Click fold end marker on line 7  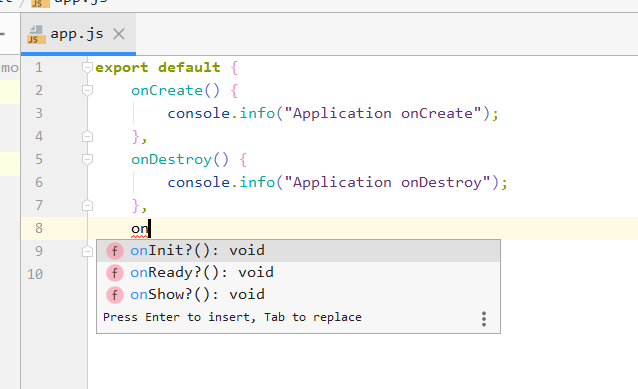[87, 205]
